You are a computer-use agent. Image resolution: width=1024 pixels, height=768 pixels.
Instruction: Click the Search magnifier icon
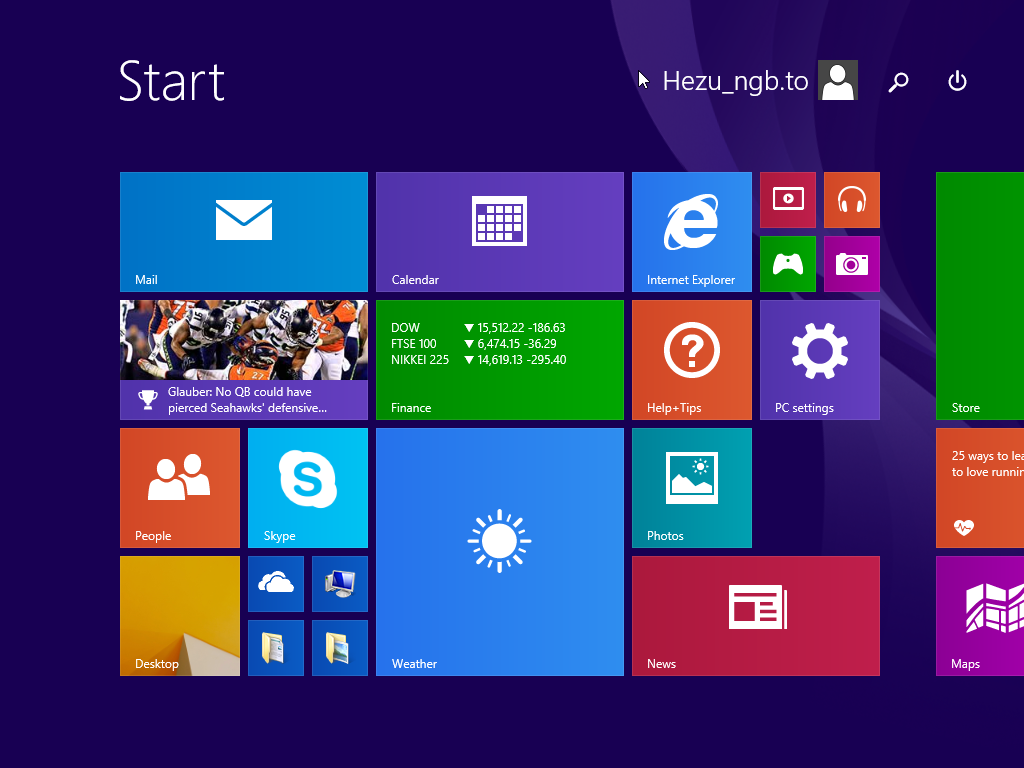click(x=898, y=81)
